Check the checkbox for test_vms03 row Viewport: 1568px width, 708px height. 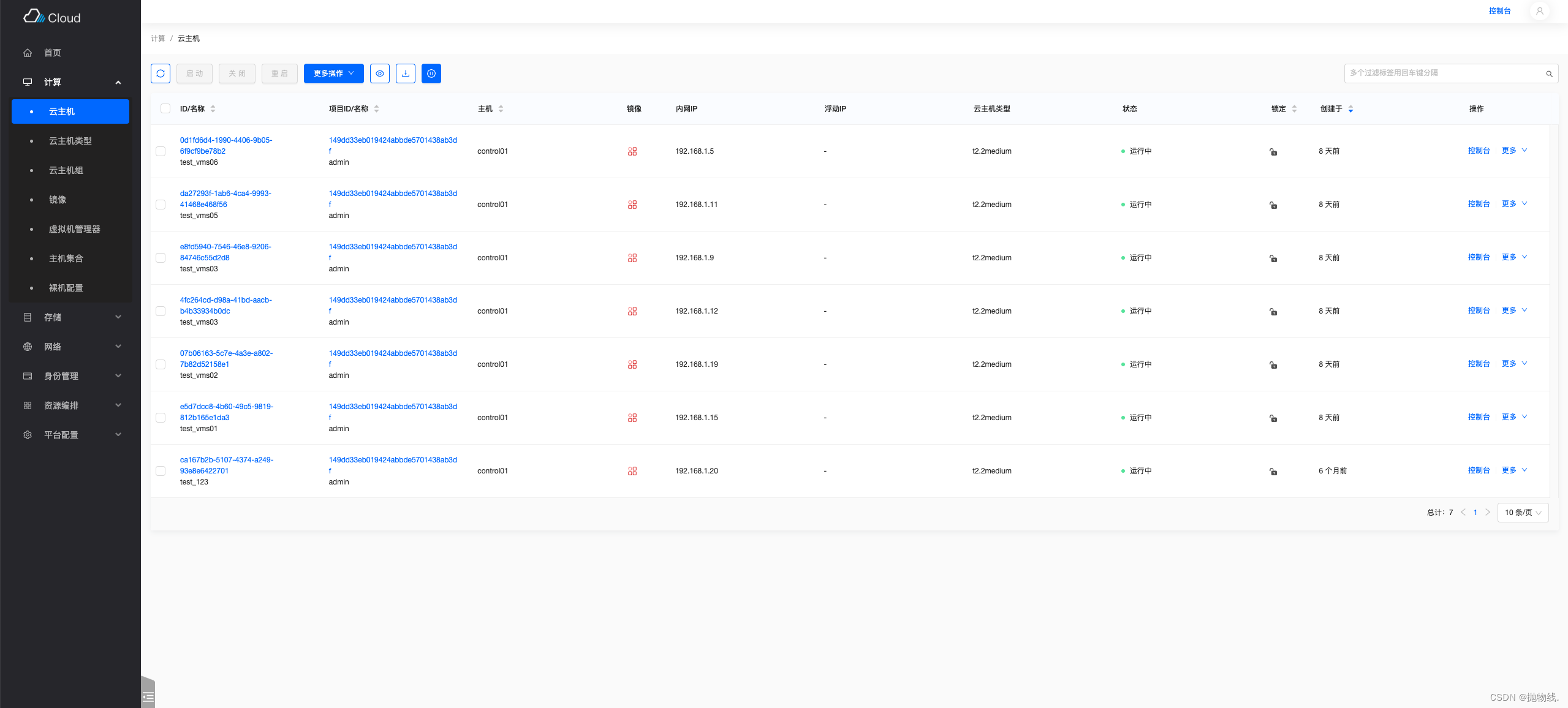pyautogui.click(x=161, y=258)
